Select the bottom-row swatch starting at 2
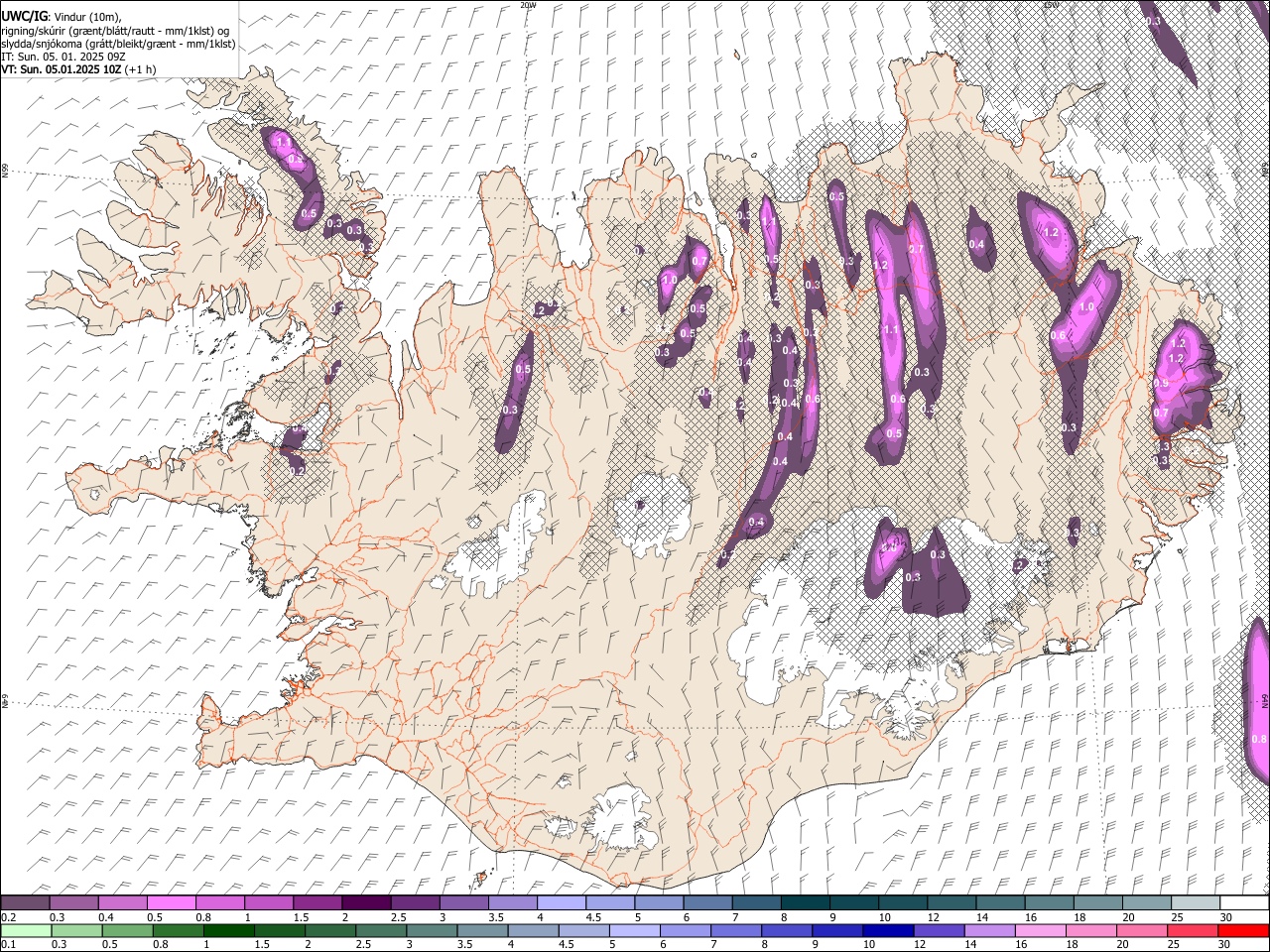 coord(329,930)
